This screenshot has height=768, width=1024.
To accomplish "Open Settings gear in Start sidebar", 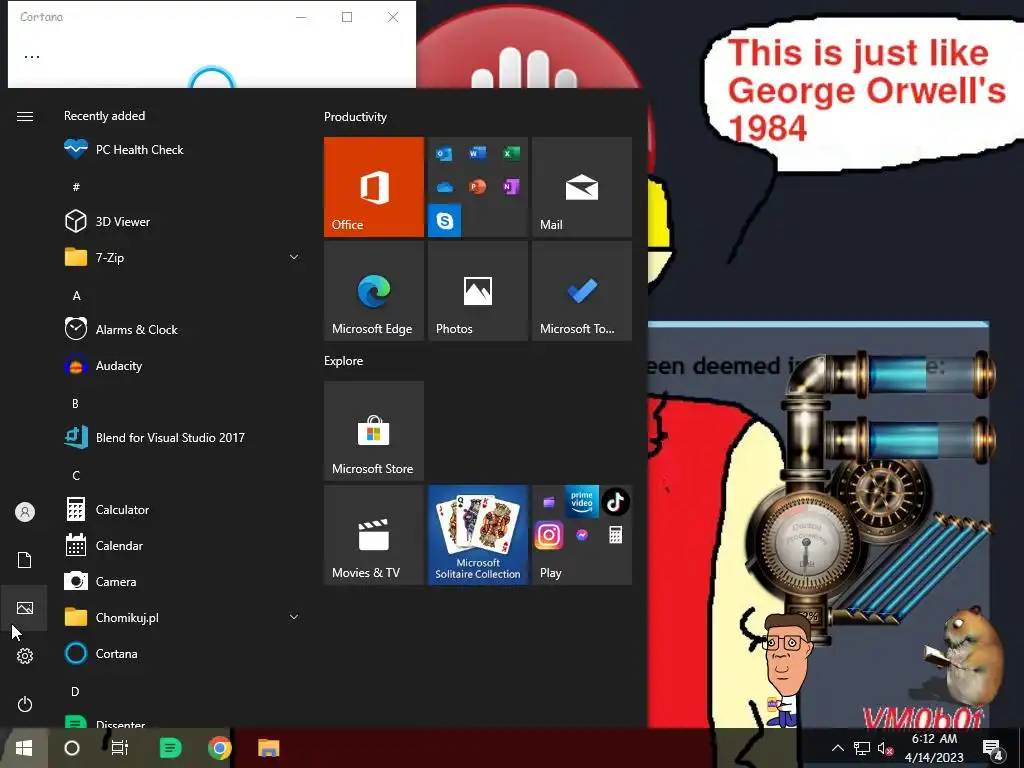I will point(25,656).
